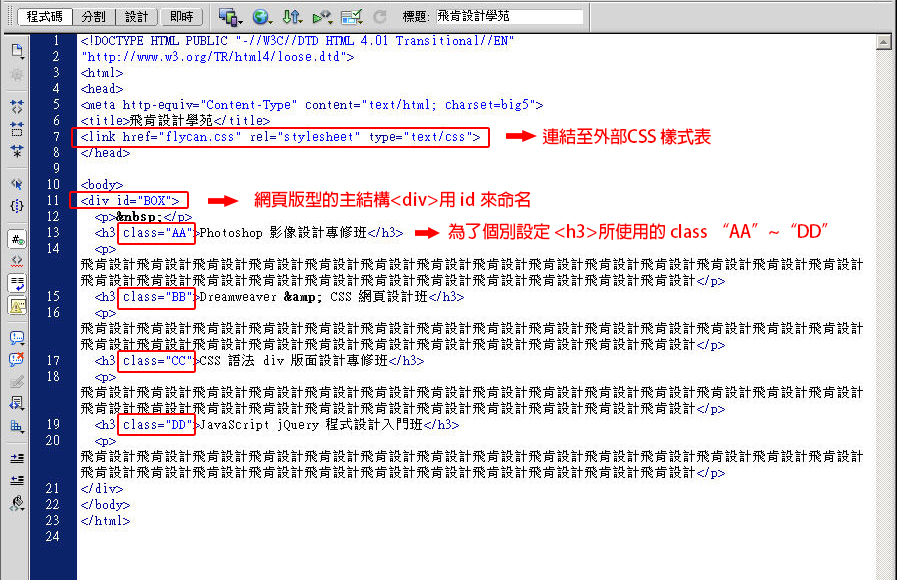Click the class="BB" attribute in code
Viewport: 897px width, 580px height.
coord(157,297)
